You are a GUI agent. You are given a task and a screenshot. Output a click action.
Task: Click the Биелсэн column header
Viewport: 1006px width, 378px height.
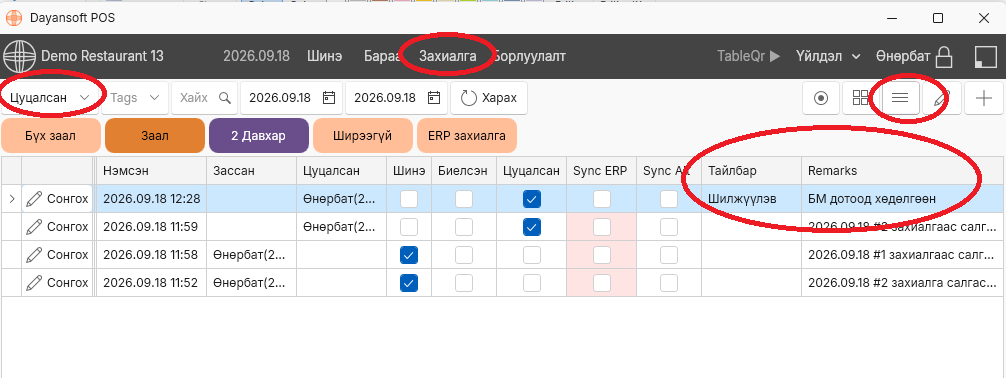tap(463, 171)
